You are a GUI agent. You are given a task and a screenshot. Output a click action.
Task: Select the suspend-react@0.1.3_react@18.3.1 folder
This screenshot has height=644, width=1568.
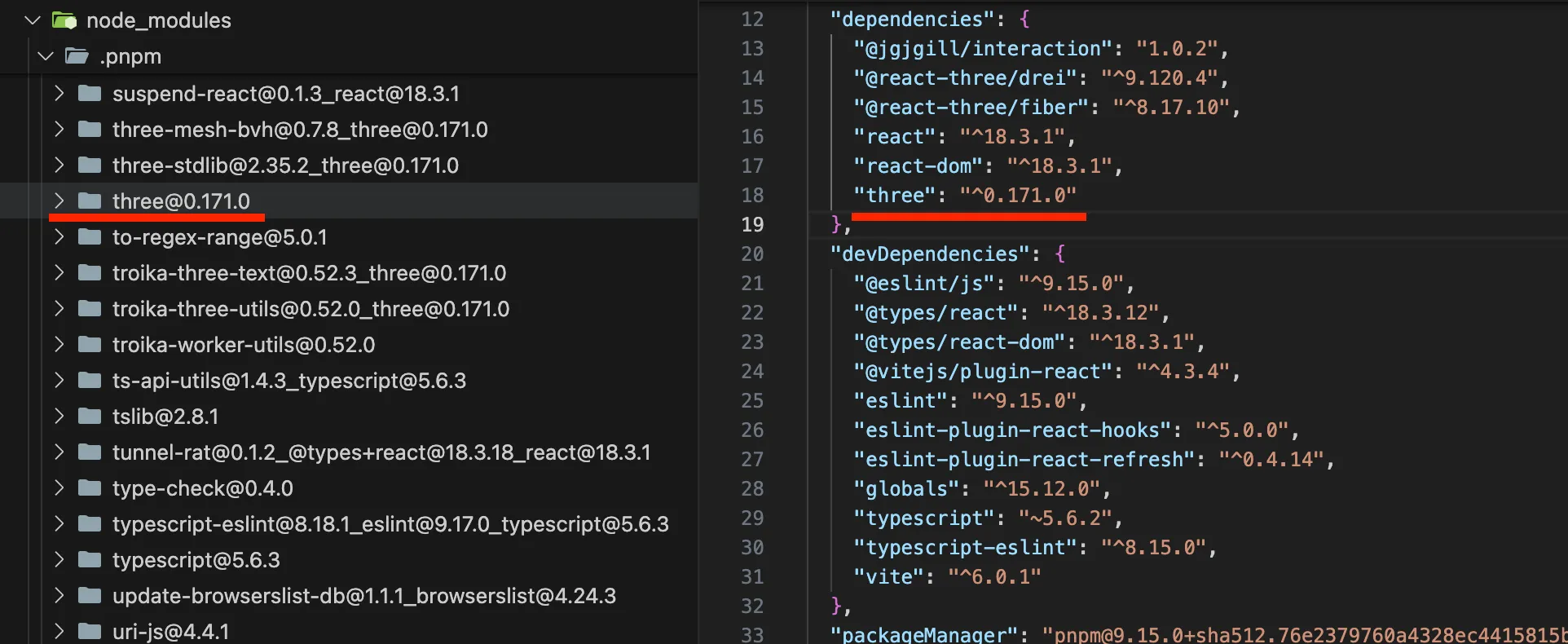285,94
